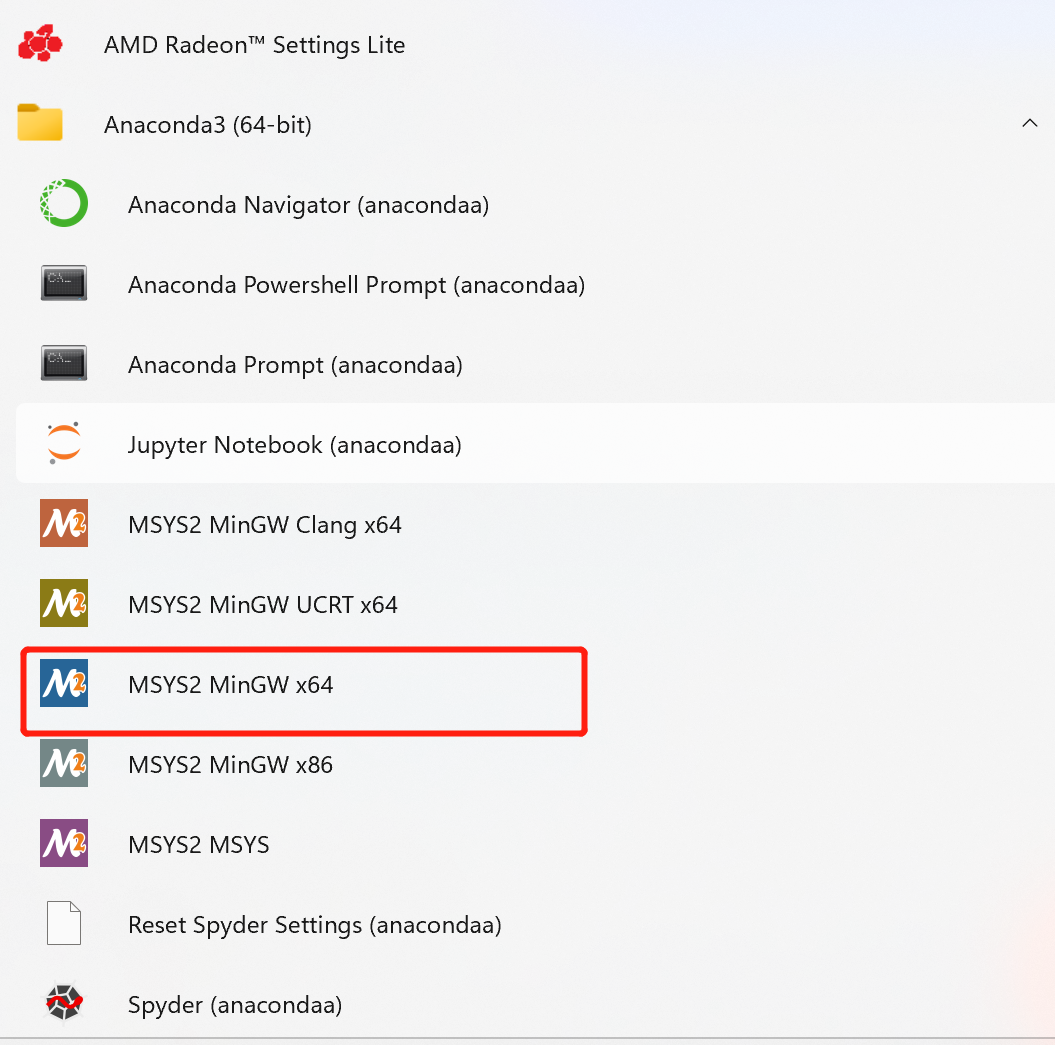
Task: Click the orange Jupyter Notebook icon
Action: click(x=64, y=443)
